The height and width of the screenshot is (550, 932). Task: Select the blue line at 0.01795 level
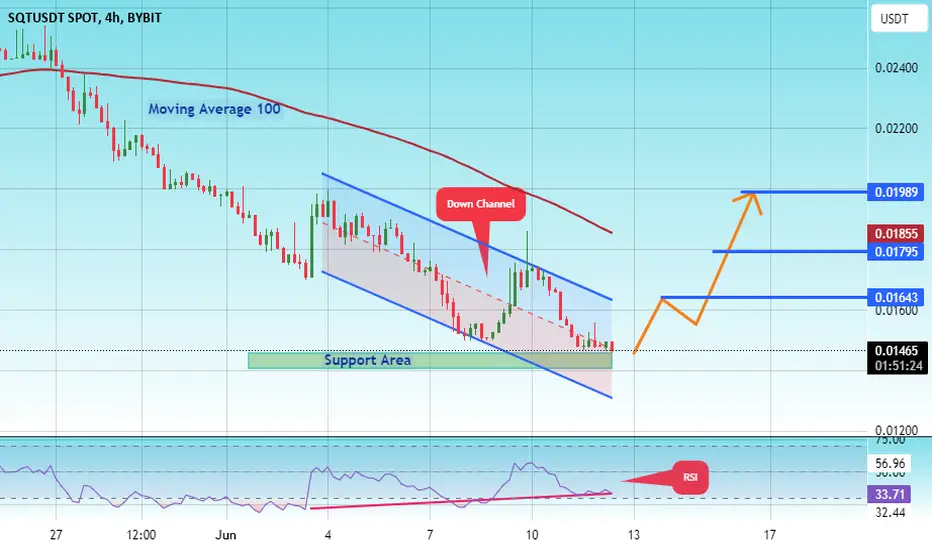(x=789, y=252)
